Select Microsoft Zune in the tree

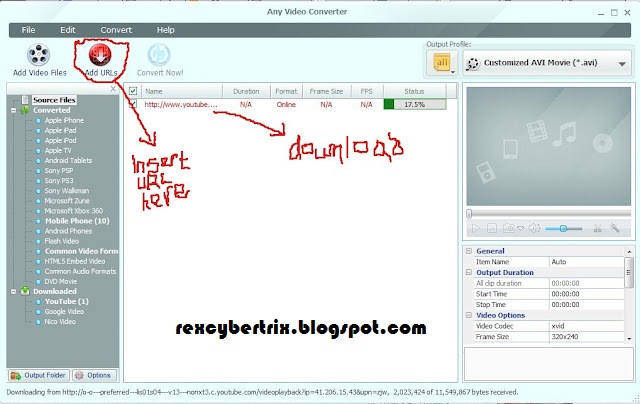[x=67, y=201]
